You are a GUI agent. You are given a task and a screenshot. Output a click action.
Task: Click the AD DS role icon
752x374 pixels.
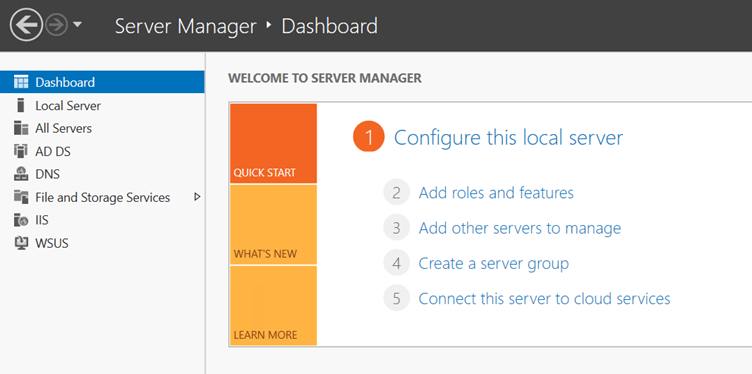tap(21, 151)
